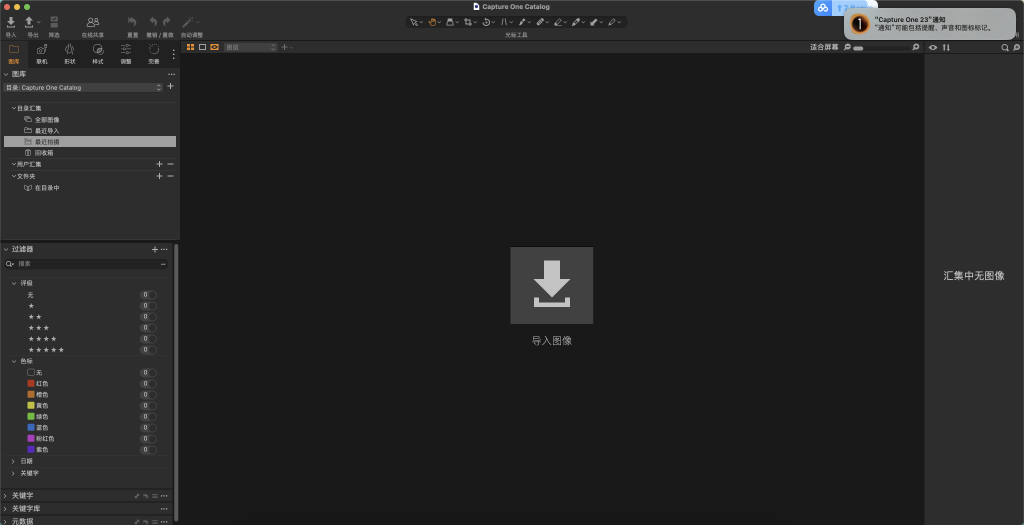Select the orange hand pan tool
Screen dimensions: 1024x525
pos(432,22)
